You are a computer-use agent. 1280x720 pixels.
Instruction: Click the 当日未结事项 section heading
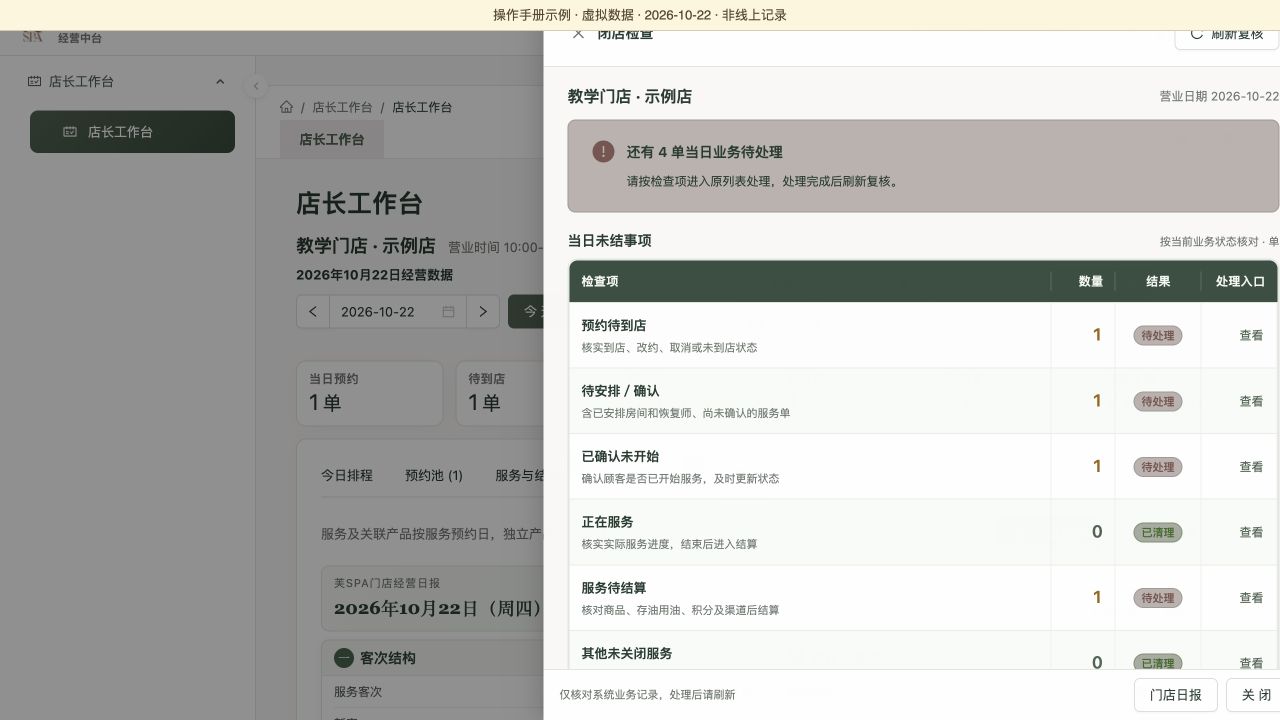pyautogui.click(x=610, y=241)
